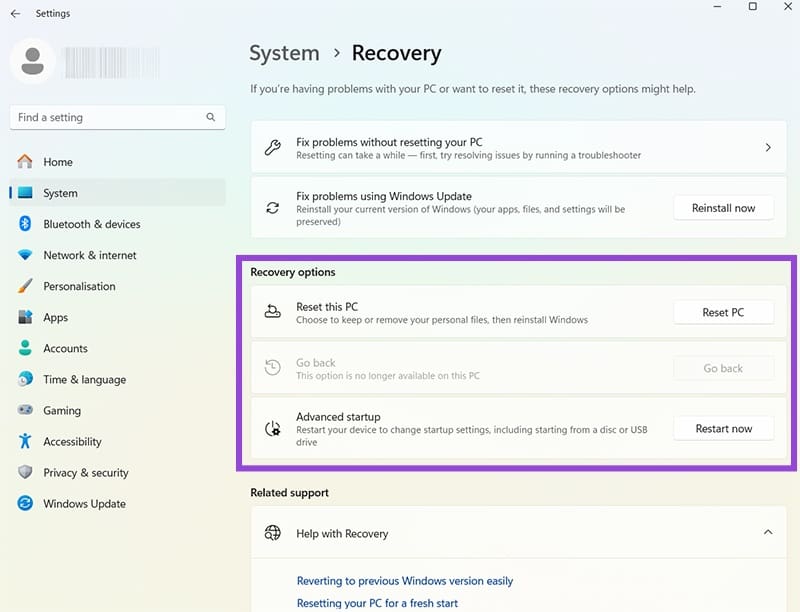This screenshot has width=800, height=612.
Task: Click the back arrow in Settings title bar
Action: (x=15, y=14)
